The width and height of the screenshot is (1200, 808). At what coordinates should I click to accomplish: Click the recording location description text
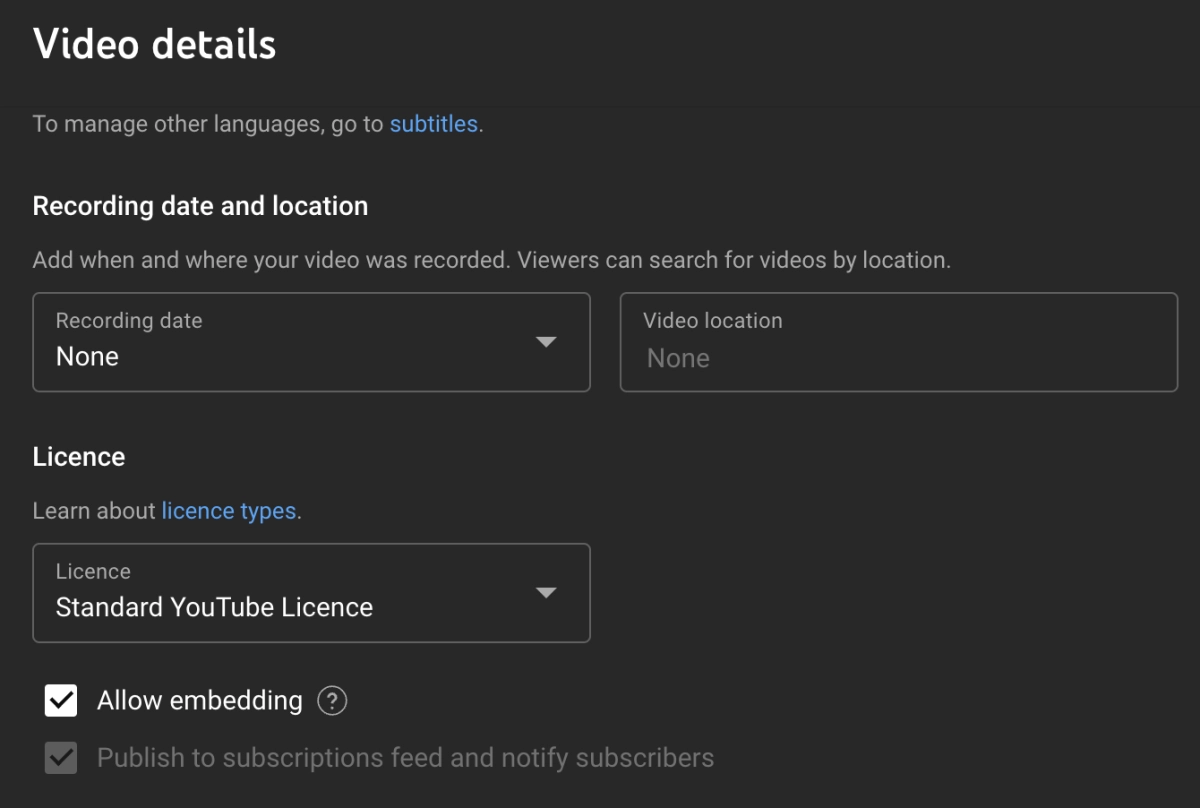pyautogui.click(x=491, y=260)
